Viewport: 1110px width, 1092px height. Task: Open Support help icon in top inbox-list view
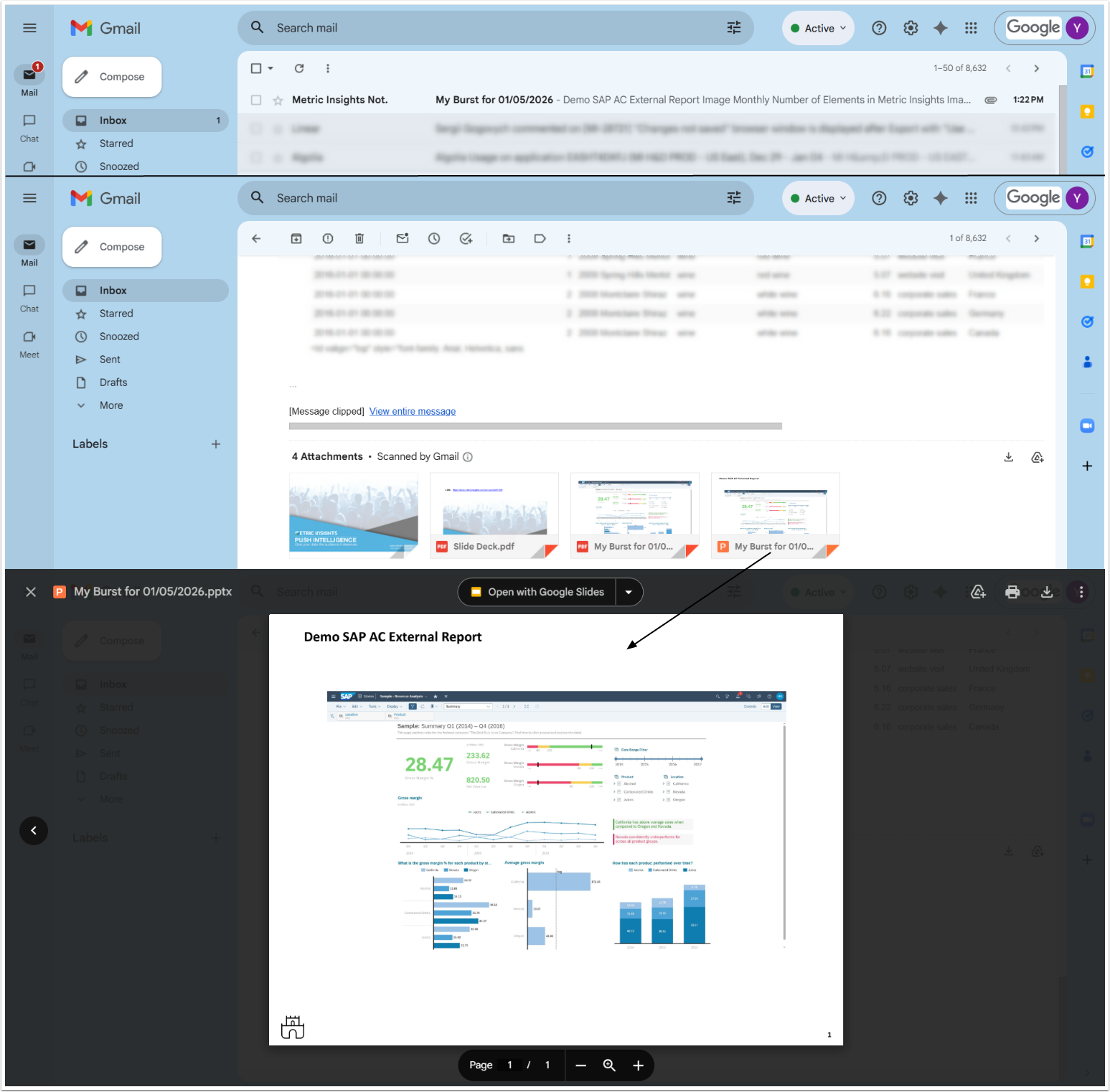coord(879,28)
